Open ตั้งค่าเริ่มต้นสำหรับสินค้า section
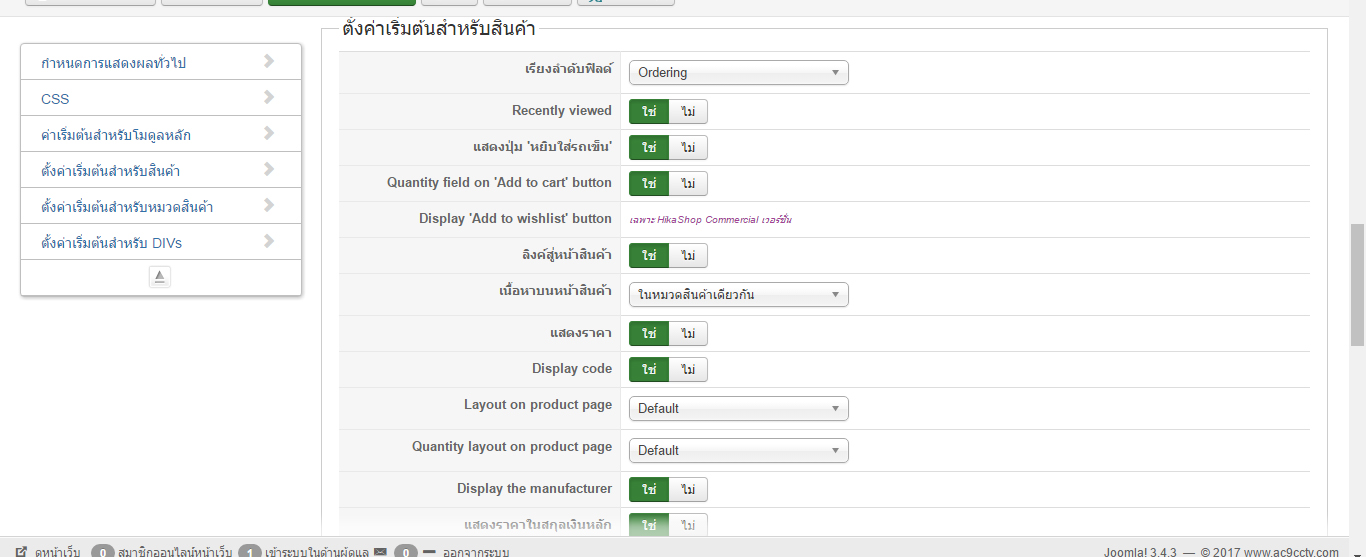The width and height of the screenshot is (1366, 557). click(161, 170)
